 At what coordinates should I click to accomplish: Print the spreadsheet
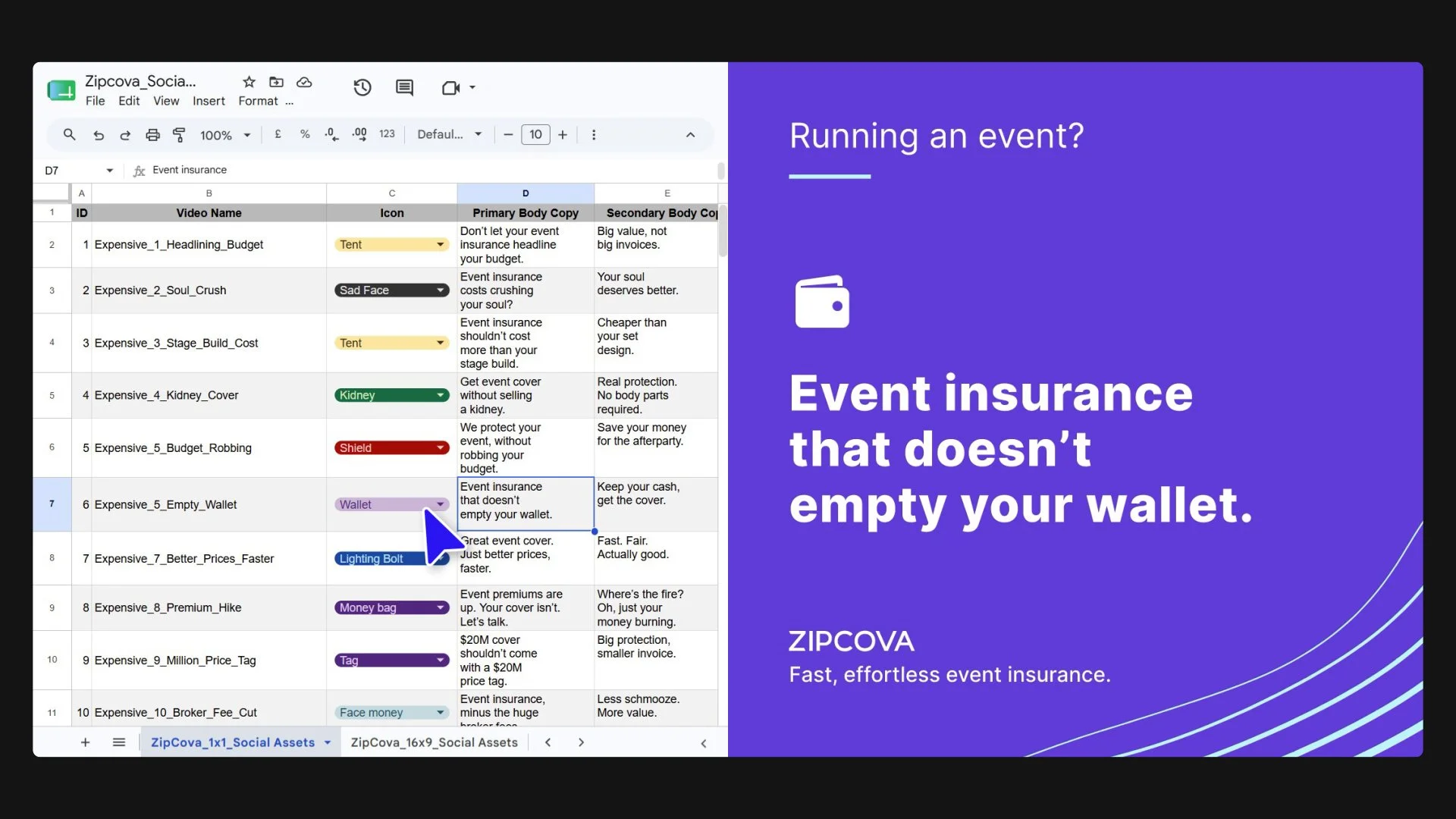click(x=152, y=135)
